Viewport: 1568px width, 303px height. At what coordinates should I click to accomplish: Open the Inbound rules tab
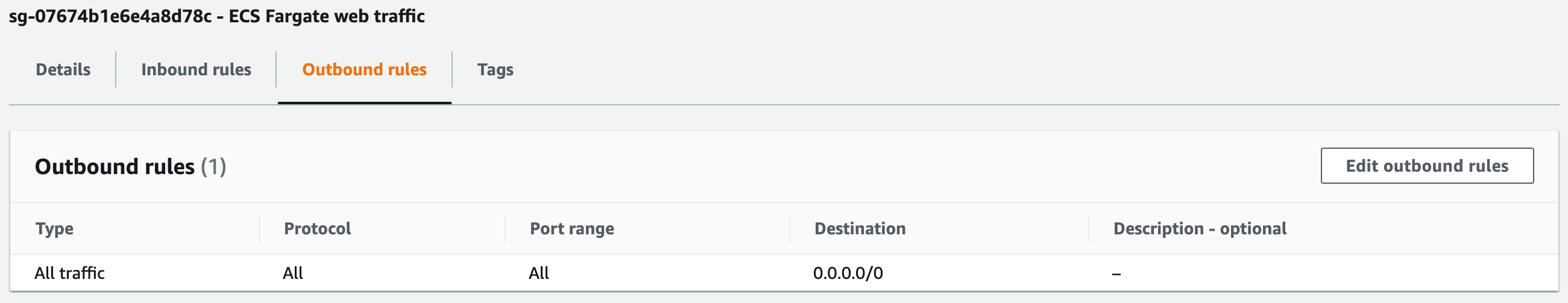[196, 69]
